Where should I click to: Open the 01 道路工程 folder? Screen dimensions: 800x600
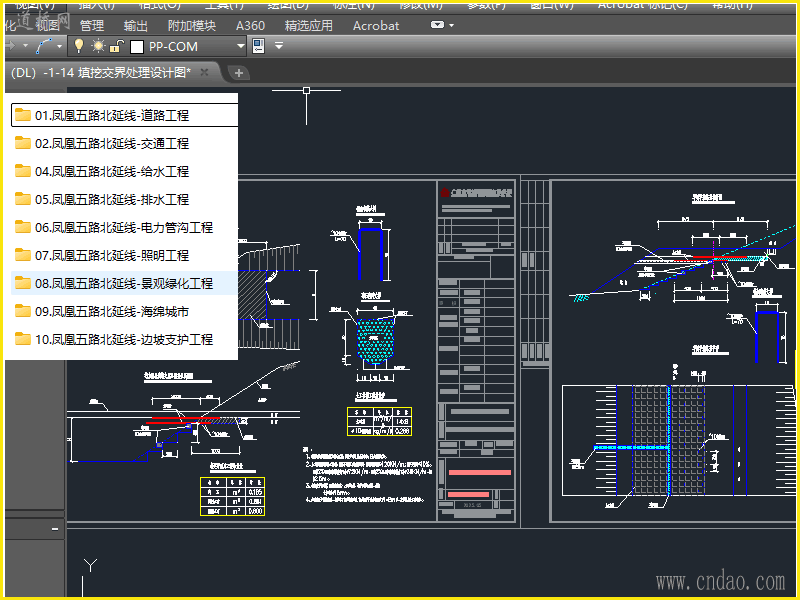tap(111, 115)
